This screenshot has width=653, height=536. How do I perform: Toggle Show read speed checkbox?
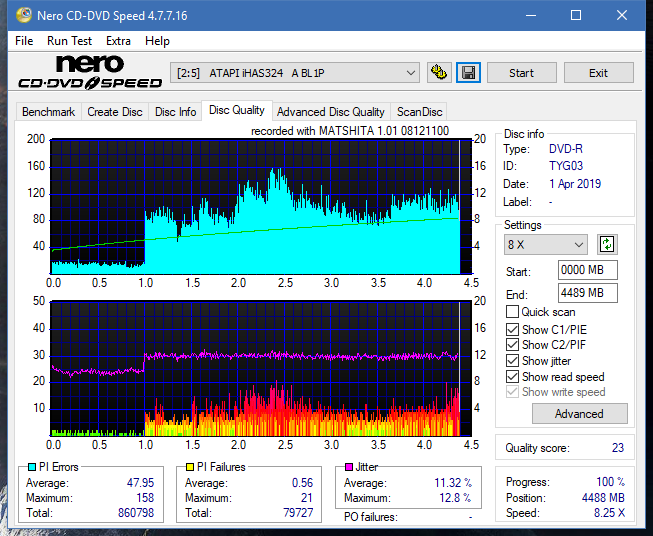click(512, 376)
